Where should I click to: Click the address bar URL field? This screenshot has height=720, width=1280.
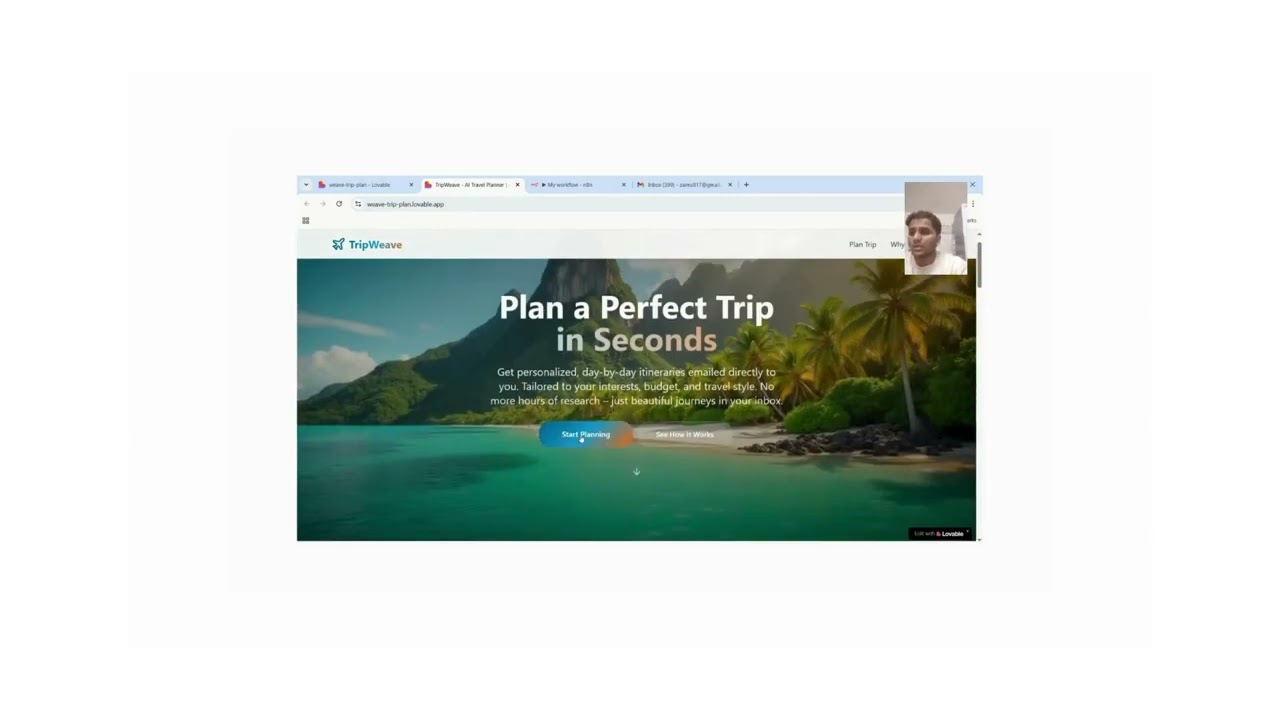pos(630,204)
